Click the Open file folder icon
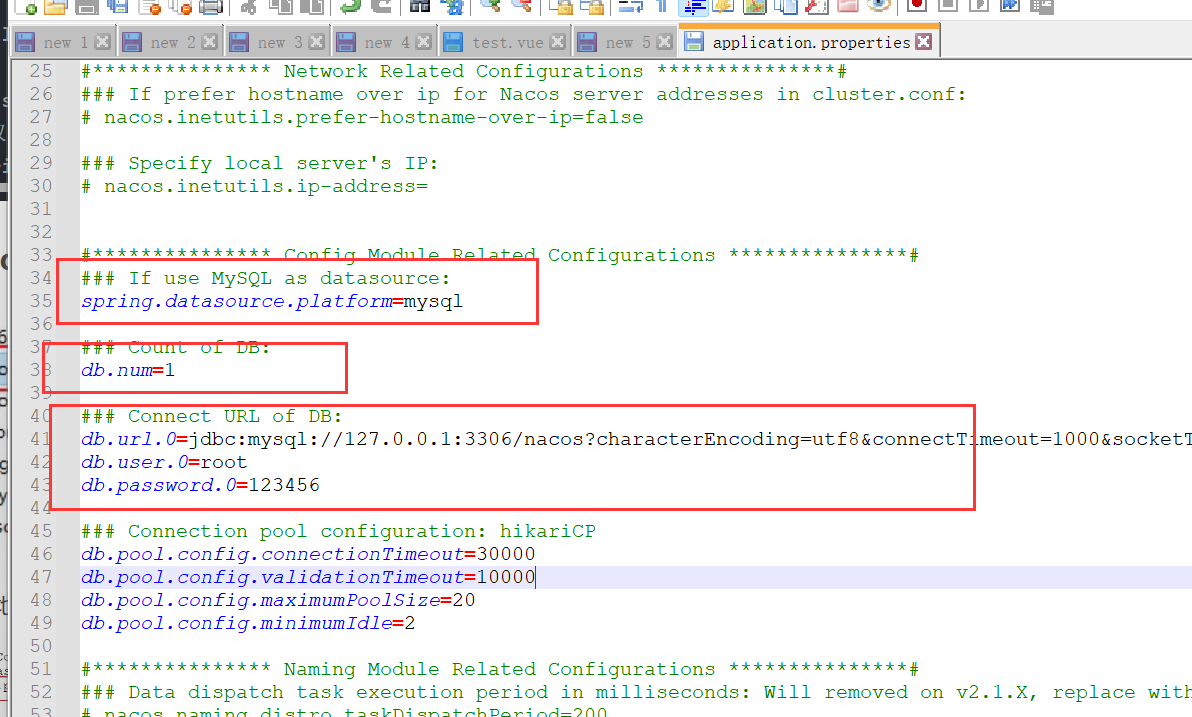The height and width of the screenshot is (717, 1192). (x=55, y=7)
